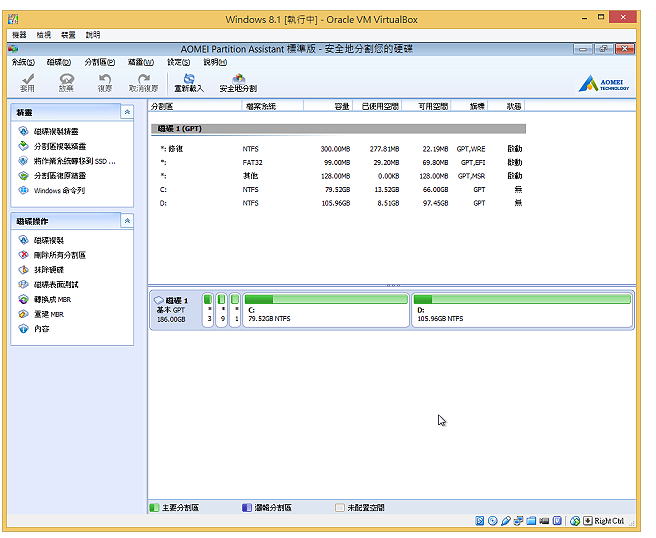Click the unallocated space legend swatch
The image size is (656, 538).
340,507
